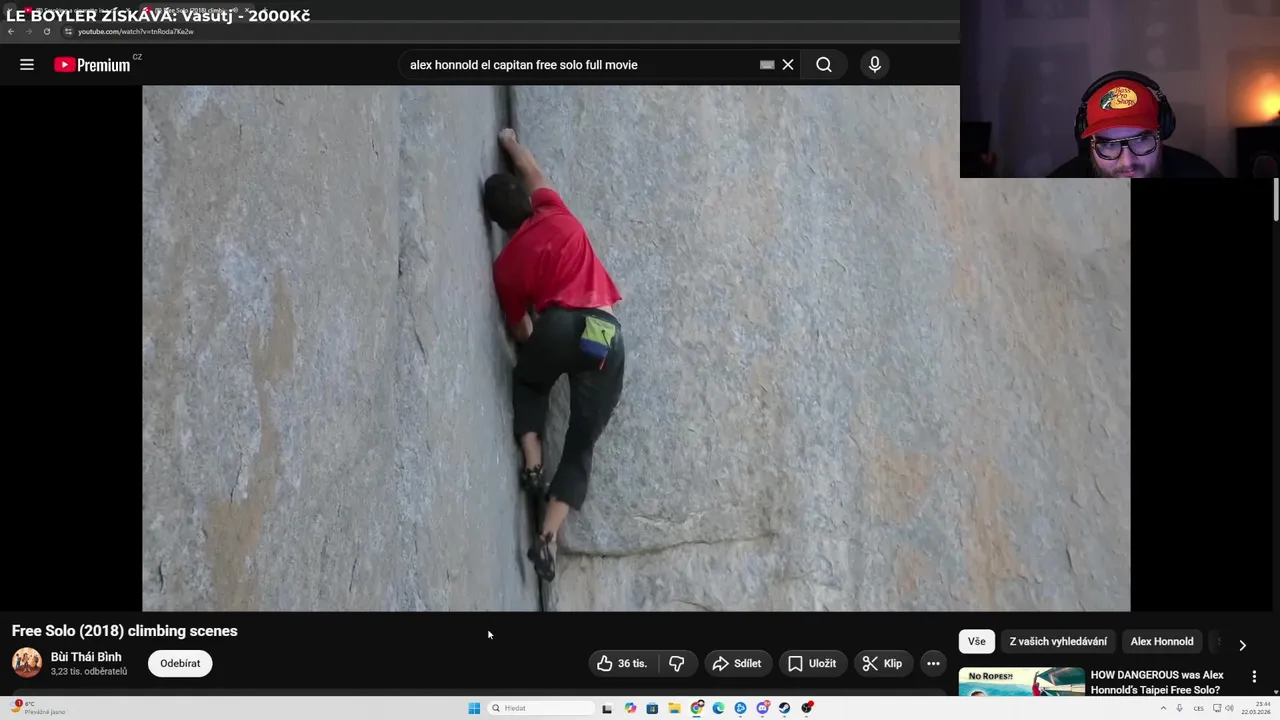Like the video with thumbs up
This screenshot has height=720, width=1280.
622,663
